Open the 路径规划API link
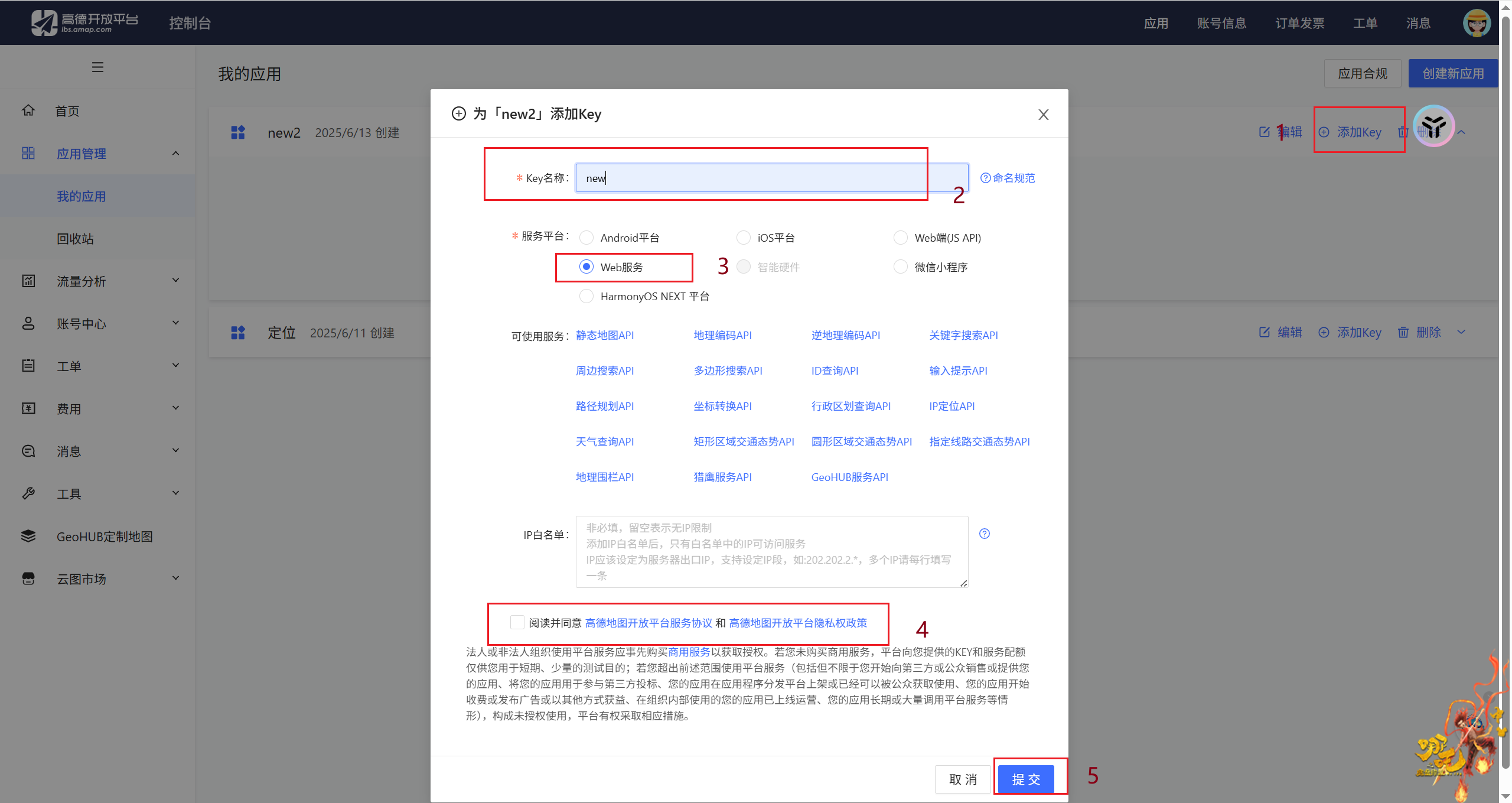1512x803 pixels. [604, 406]
